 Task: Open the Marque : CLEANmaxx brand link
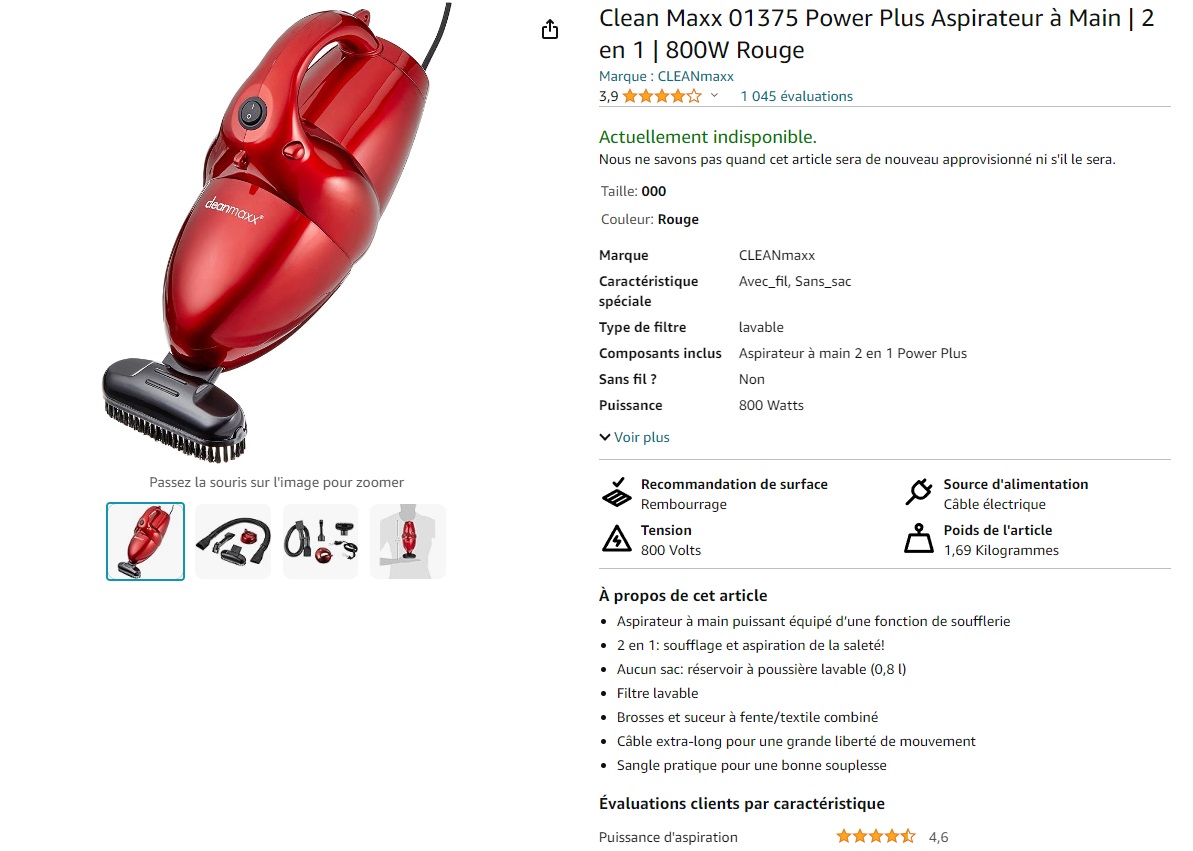click(666, 76)
